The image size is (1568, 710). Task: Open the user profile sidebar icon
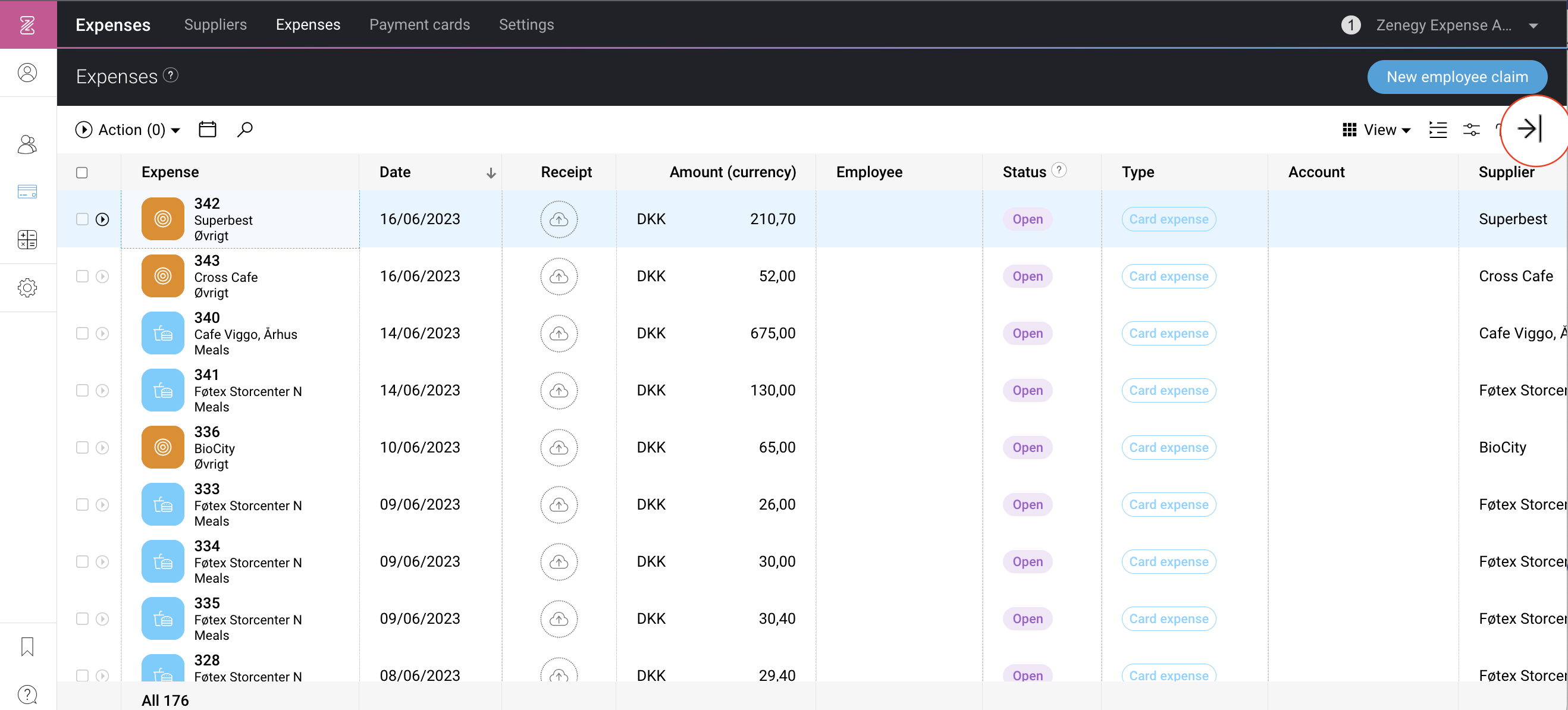click(x=27, y=73)
